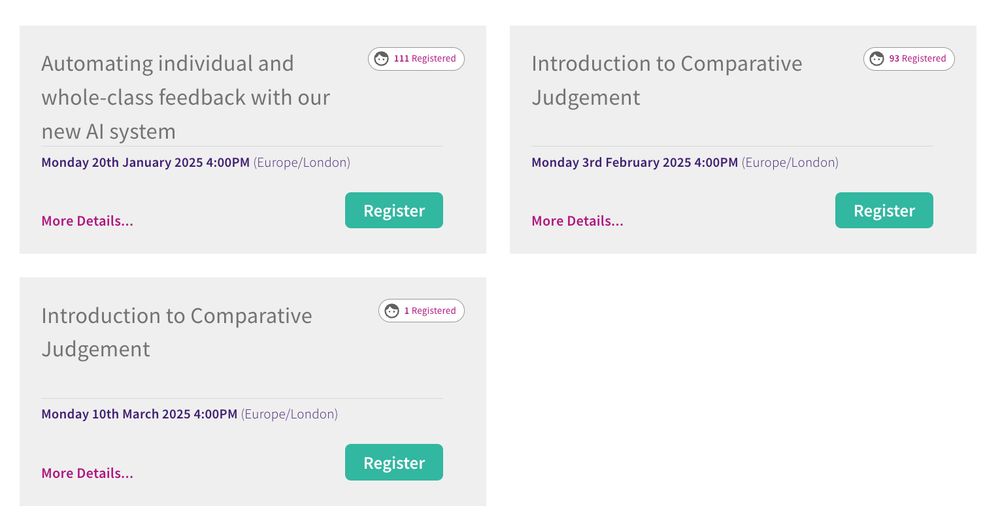
Task: Click the Comparative Judgement title with 93 registered
Action: click(666, 80)
